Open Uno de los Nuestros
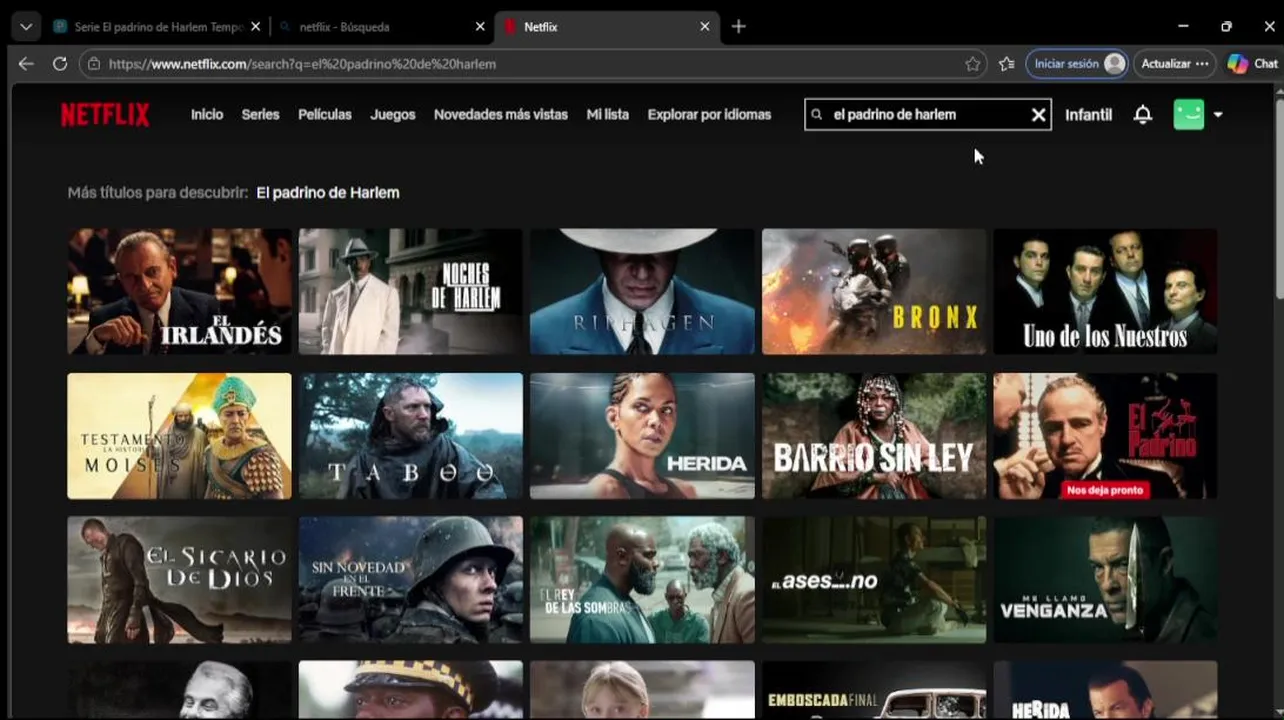1284x720 pixels. pyautogui.click(x=1105, y=291)
